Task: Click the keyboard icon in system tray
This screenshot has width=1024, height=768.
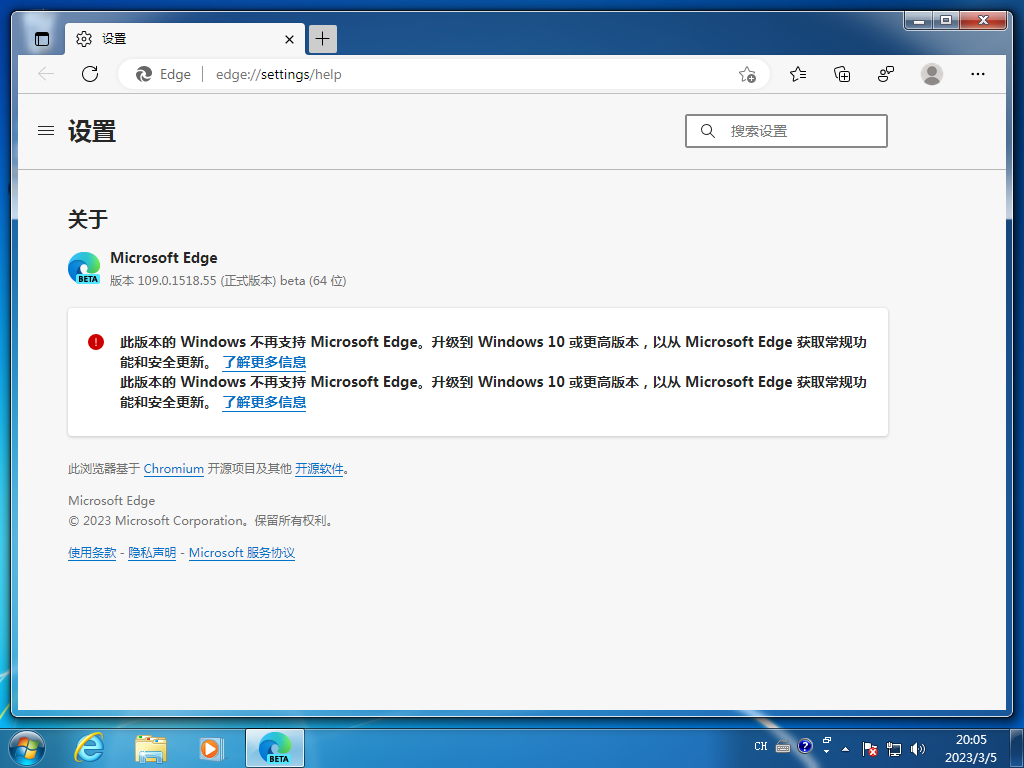Action: [x=783, y=747]
